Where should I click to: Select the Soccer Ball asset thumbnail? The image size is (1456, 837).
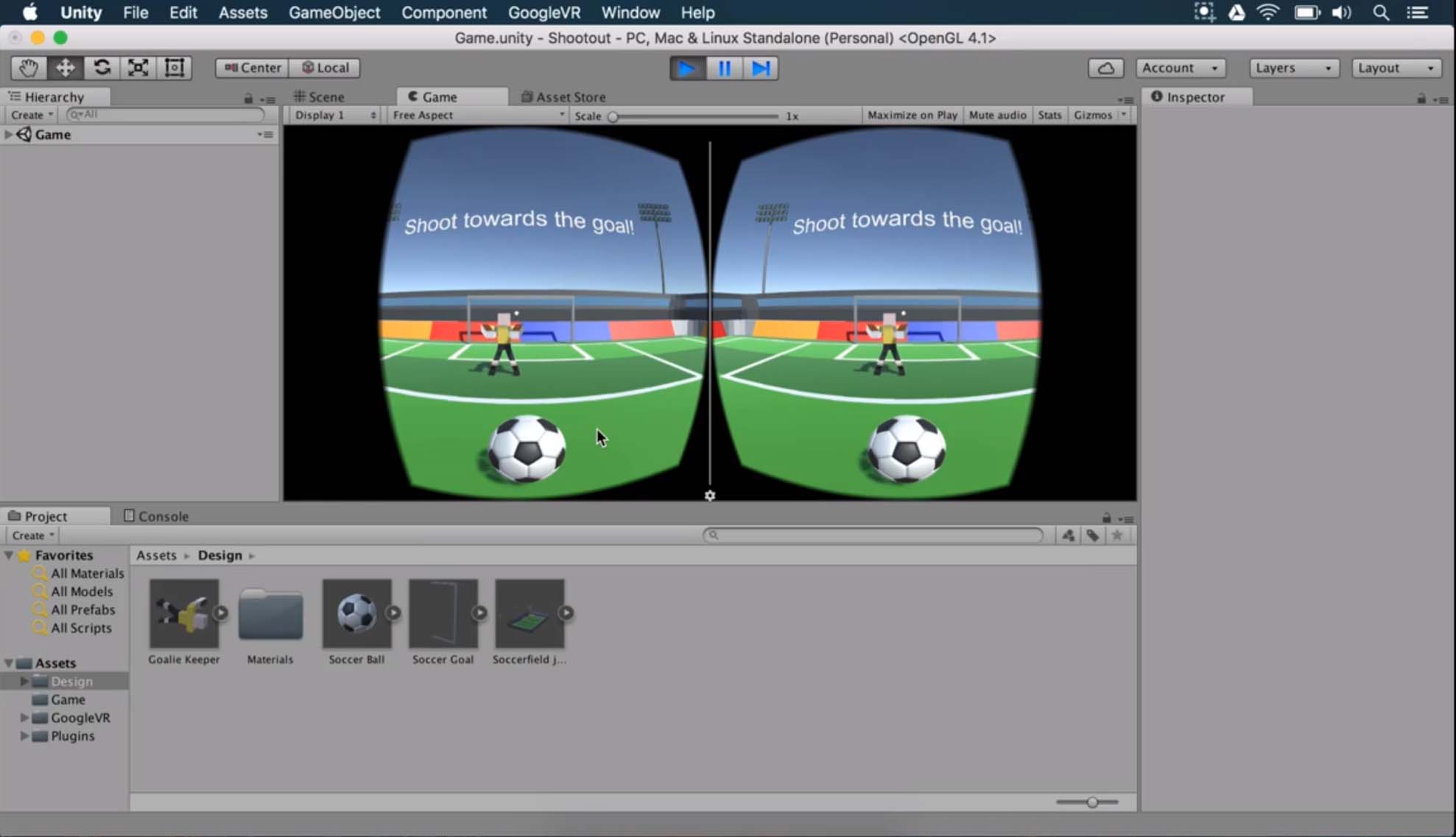point(357,612)
